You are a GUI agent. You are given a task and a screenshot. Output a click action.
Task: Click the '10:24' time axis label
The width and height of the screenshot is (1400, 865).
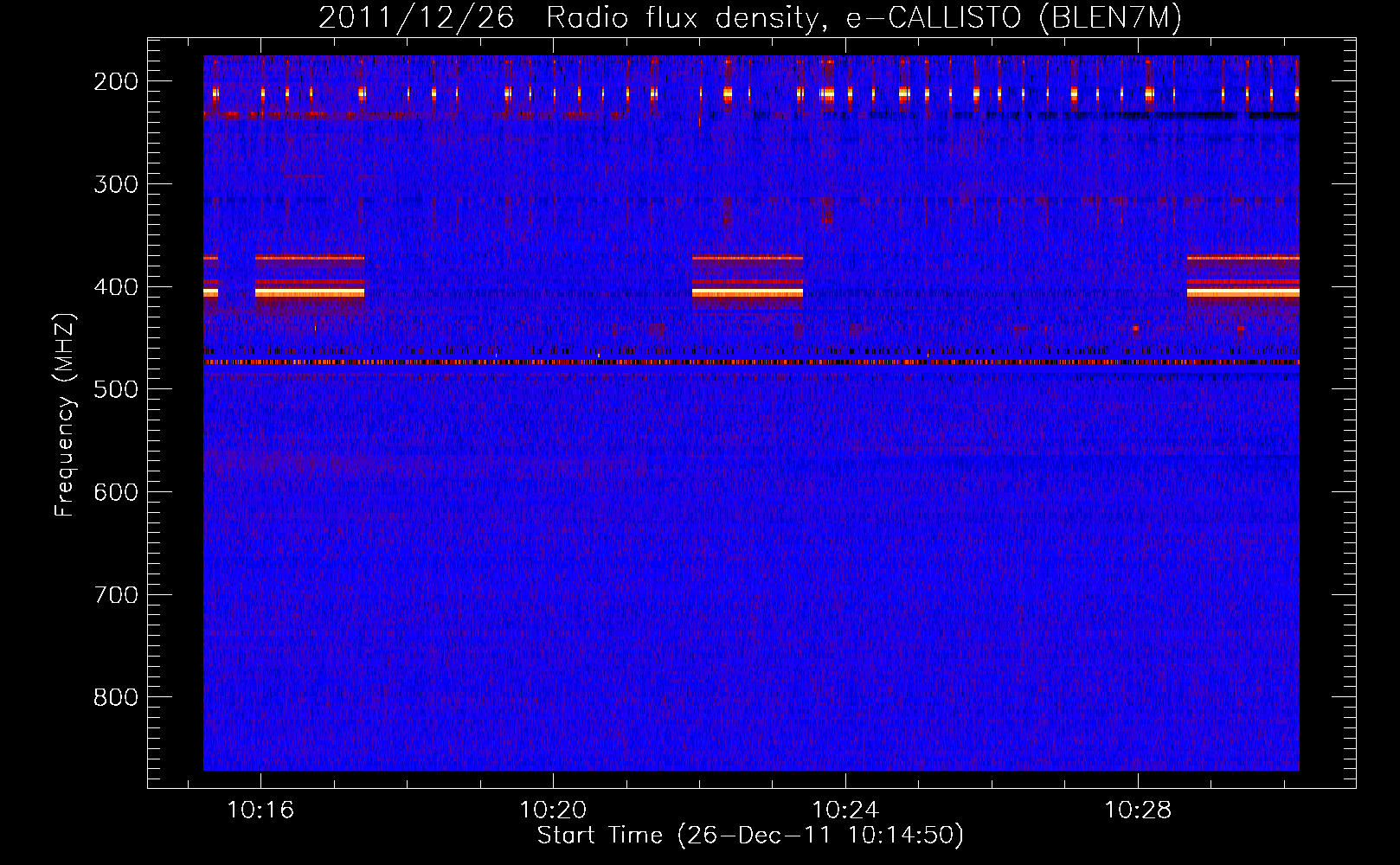845,811
